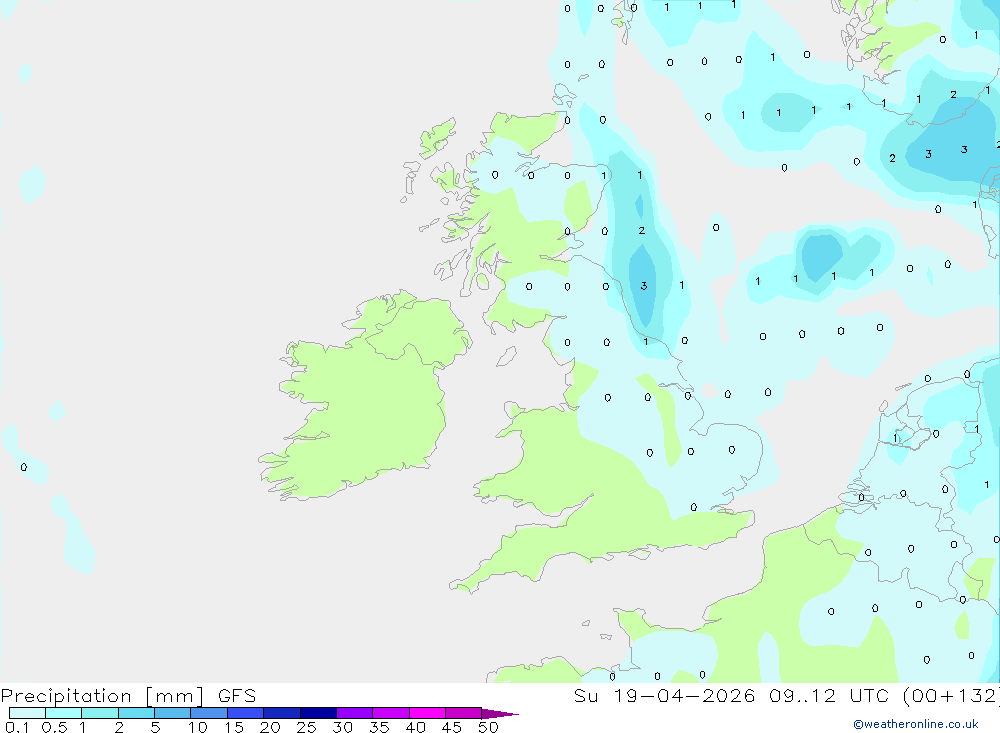Open the weatheronline.co.uk copyright link
This screenshot has height=733, width=1000.
[x=916, y=724]
